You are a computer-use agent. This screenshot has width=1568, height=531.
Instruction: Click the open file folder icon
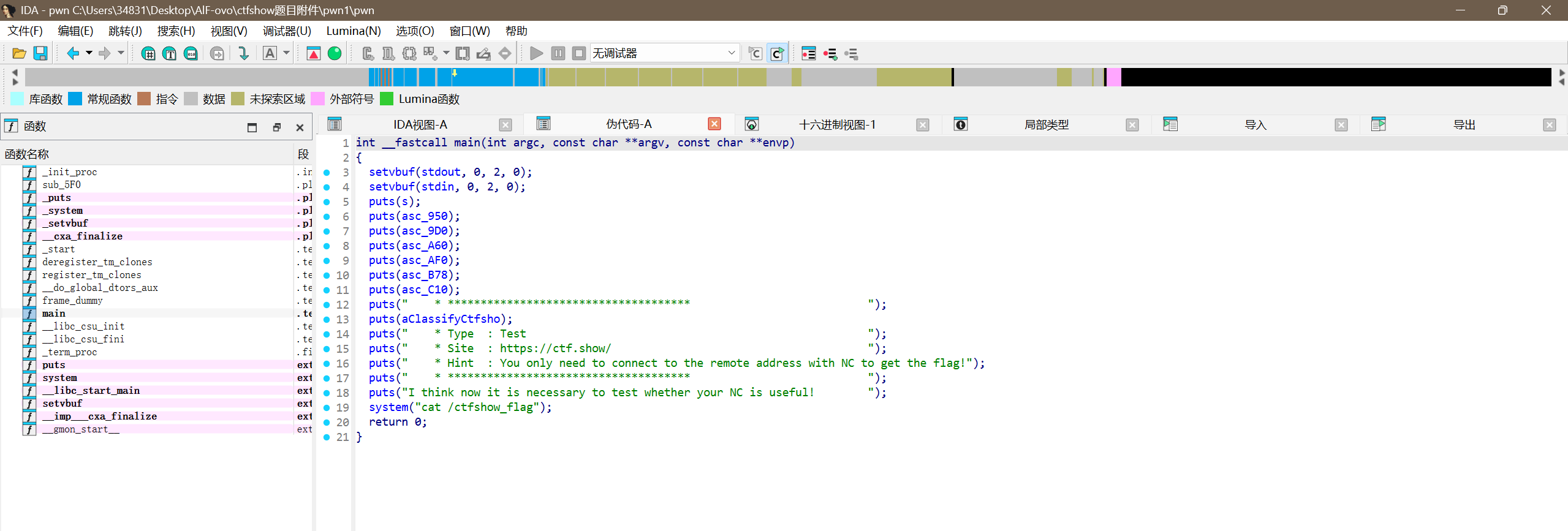point(19,54)
